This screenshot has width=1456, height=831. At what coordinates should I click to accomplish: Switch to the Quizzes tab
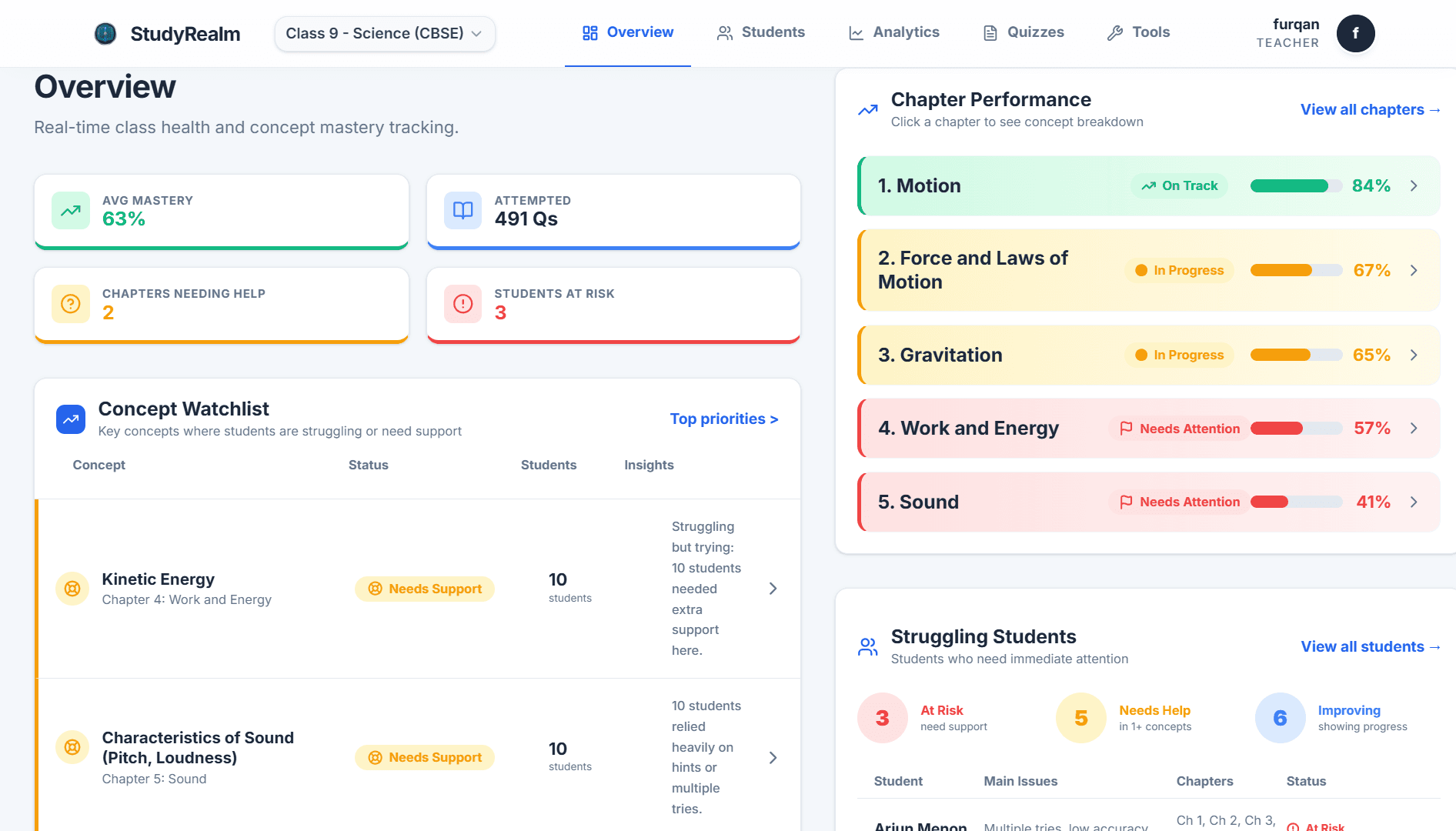[1024, 32]
